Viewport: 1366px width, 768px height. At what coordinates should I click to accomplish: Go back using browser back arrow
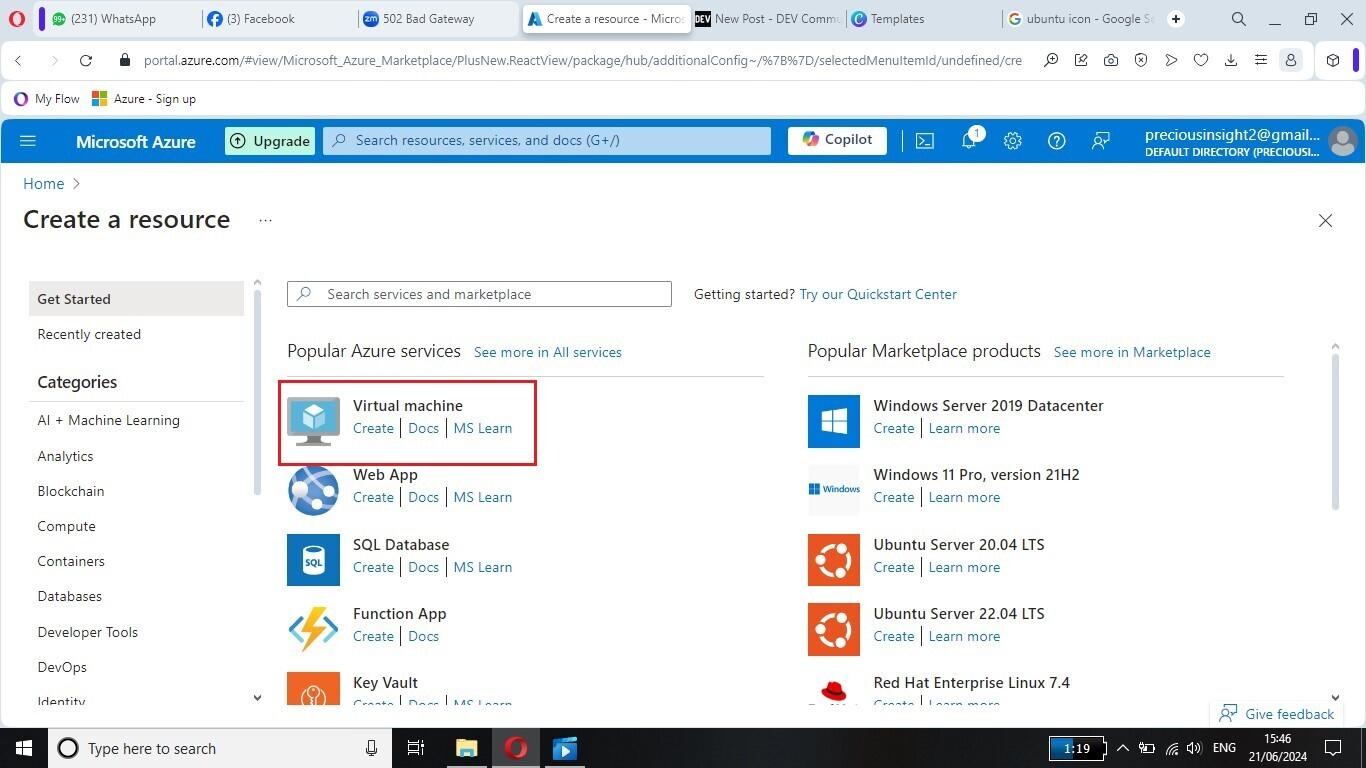[x=18, y=60]
